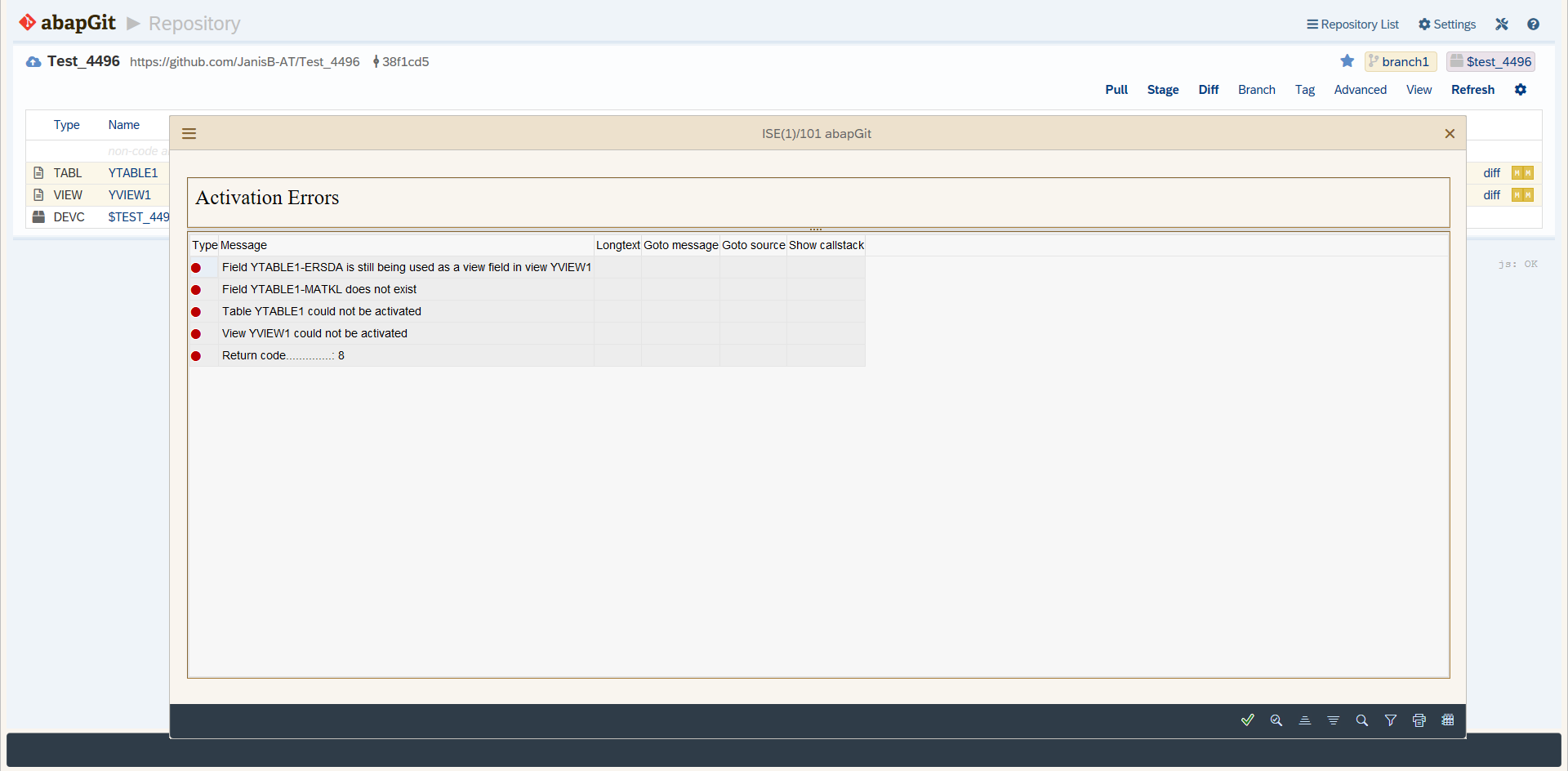Confirm with the green checkmark icon
Viewport: 1568px width, 771px height.
click(1248, 720)
